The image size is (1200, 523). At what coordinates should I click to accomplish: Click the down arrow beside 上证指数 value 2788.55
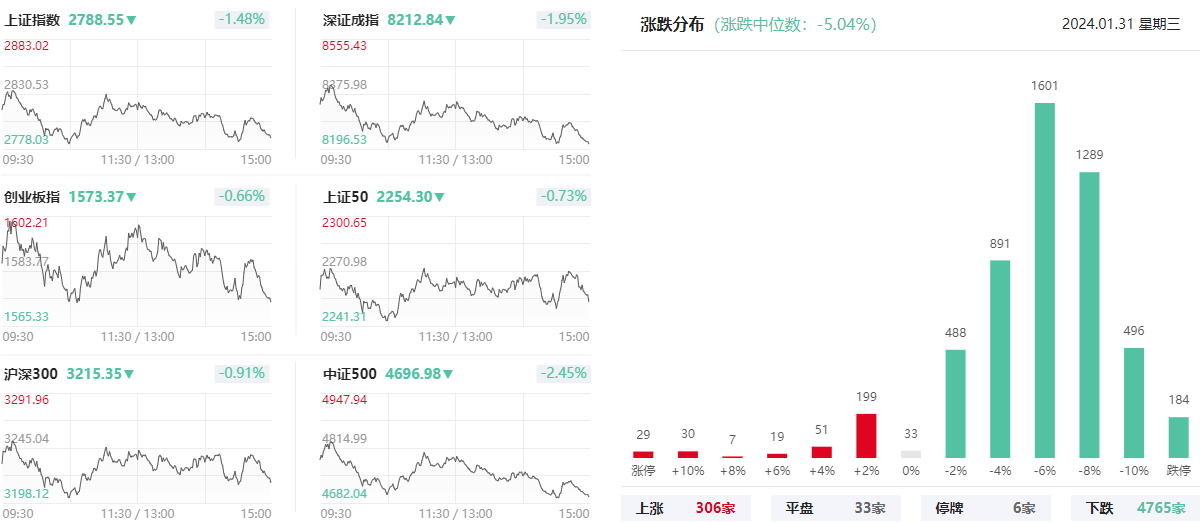pos(133,20)
